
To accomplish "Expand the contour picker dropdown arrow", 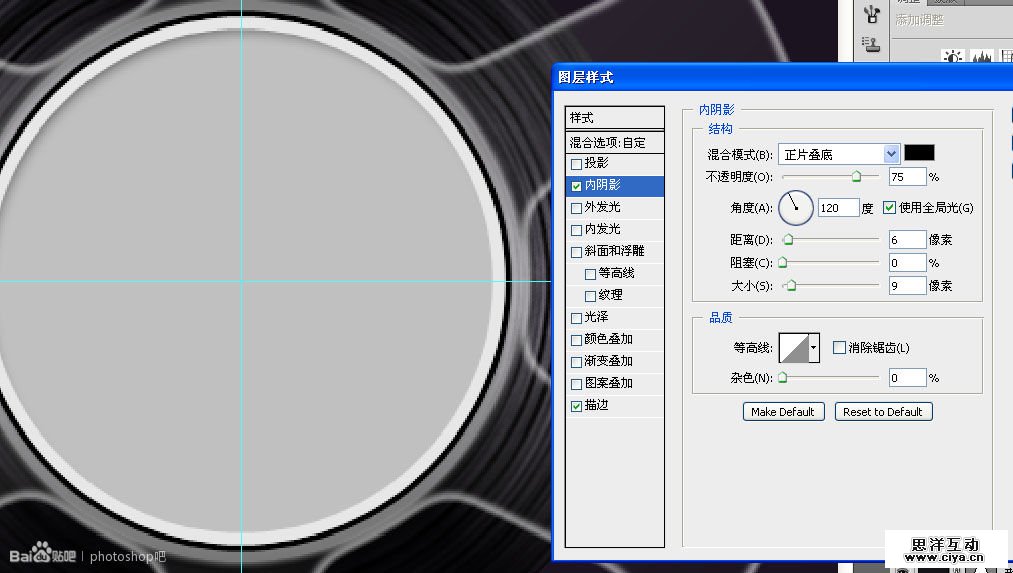I will tap(814, 348).
